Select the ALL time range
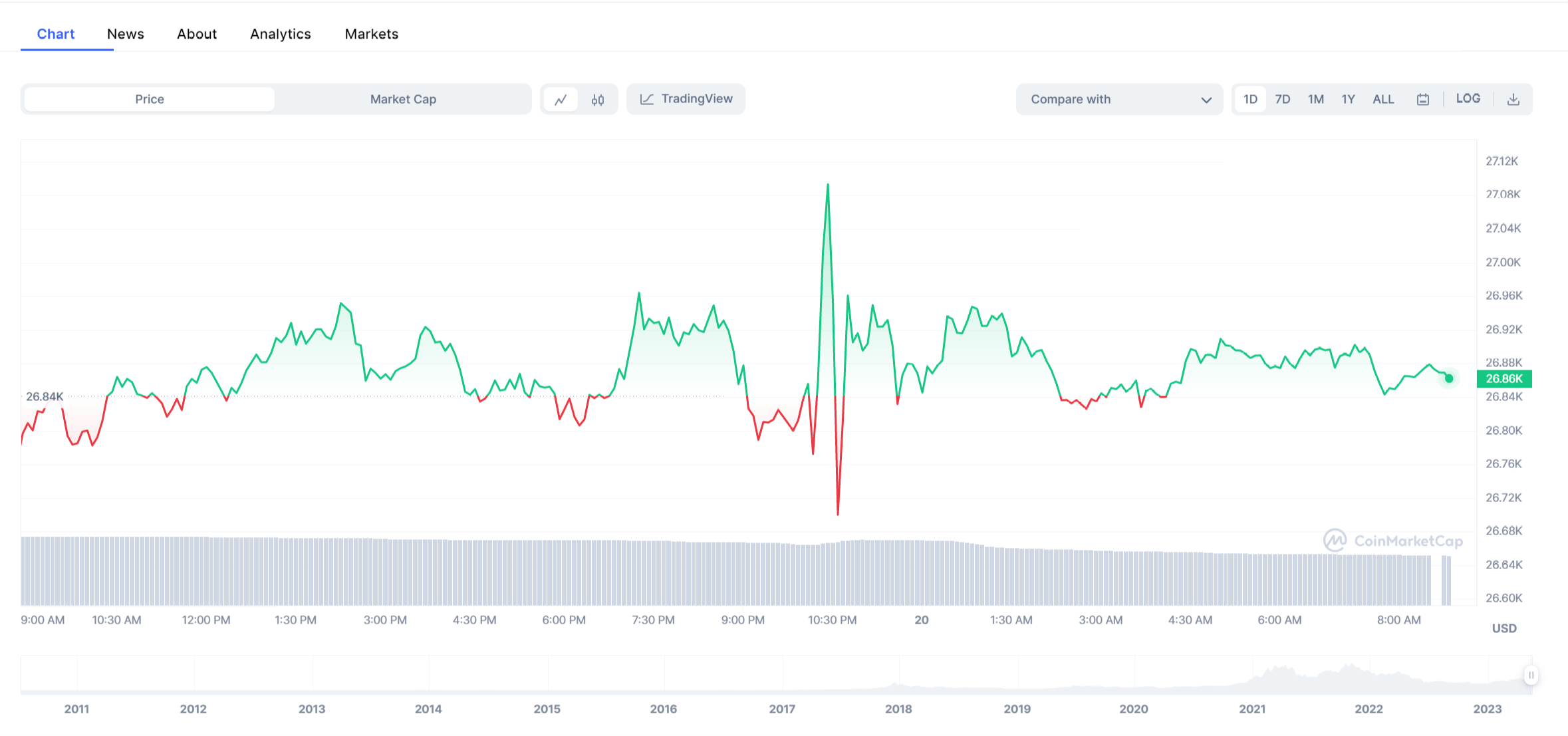Viewport: 1568px width, 736px height. (1383, 99)
